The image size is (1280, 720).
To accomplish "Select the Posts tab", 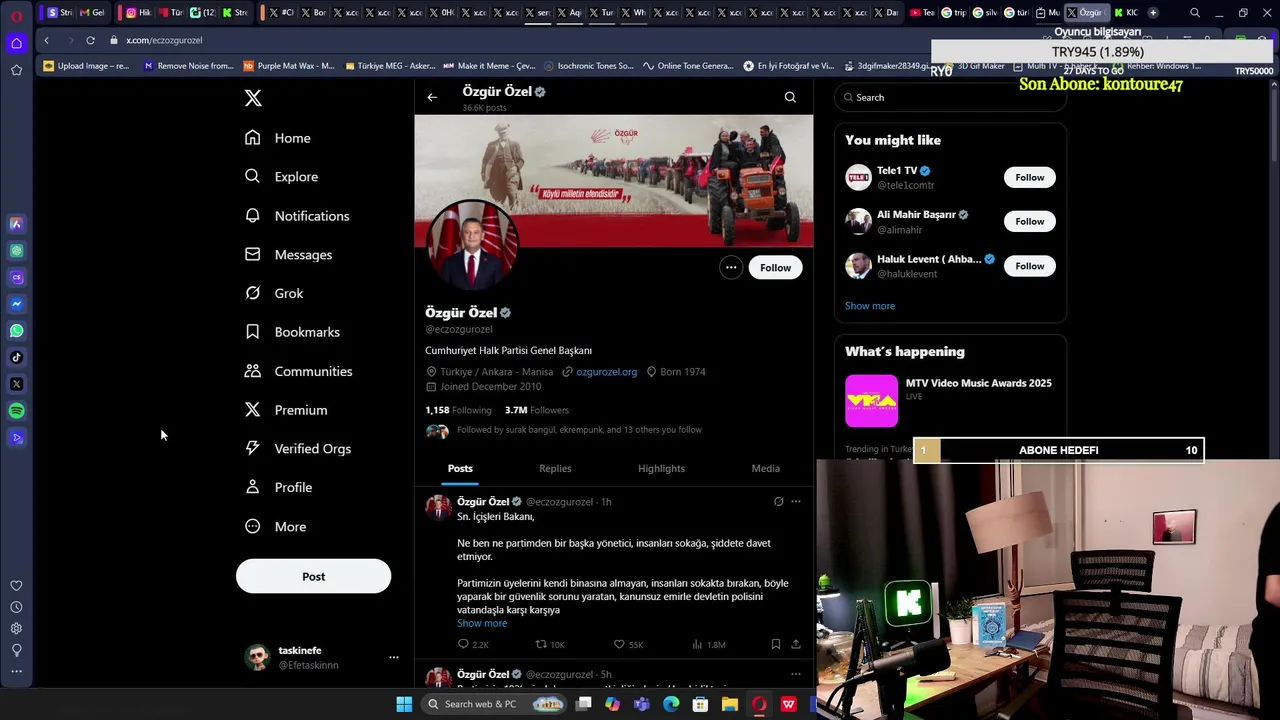I will 460,468.
